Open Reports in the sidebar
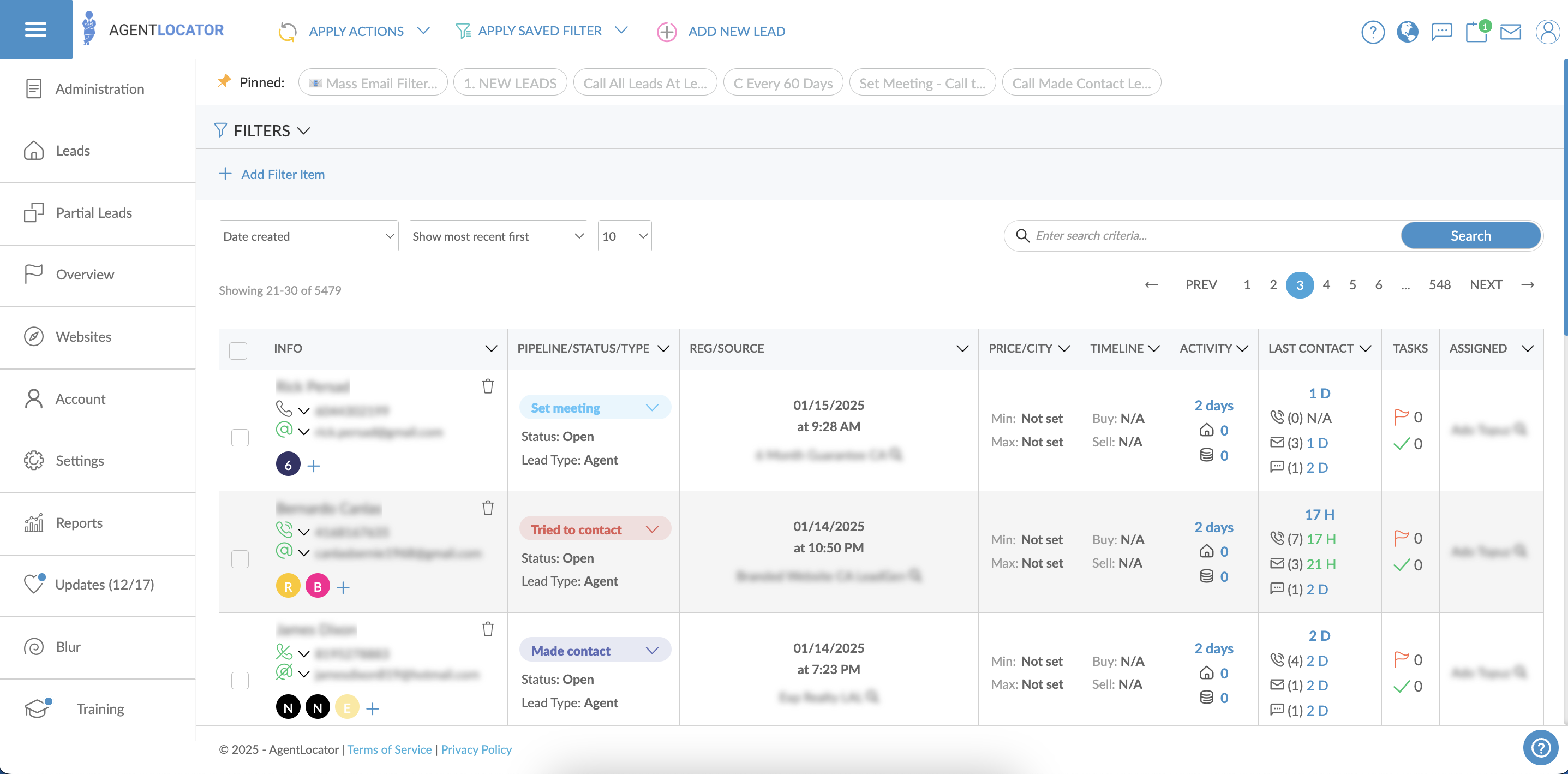The width and height of the screenshot is (1568, 774). pyautogui.click(x=79, y=522)
